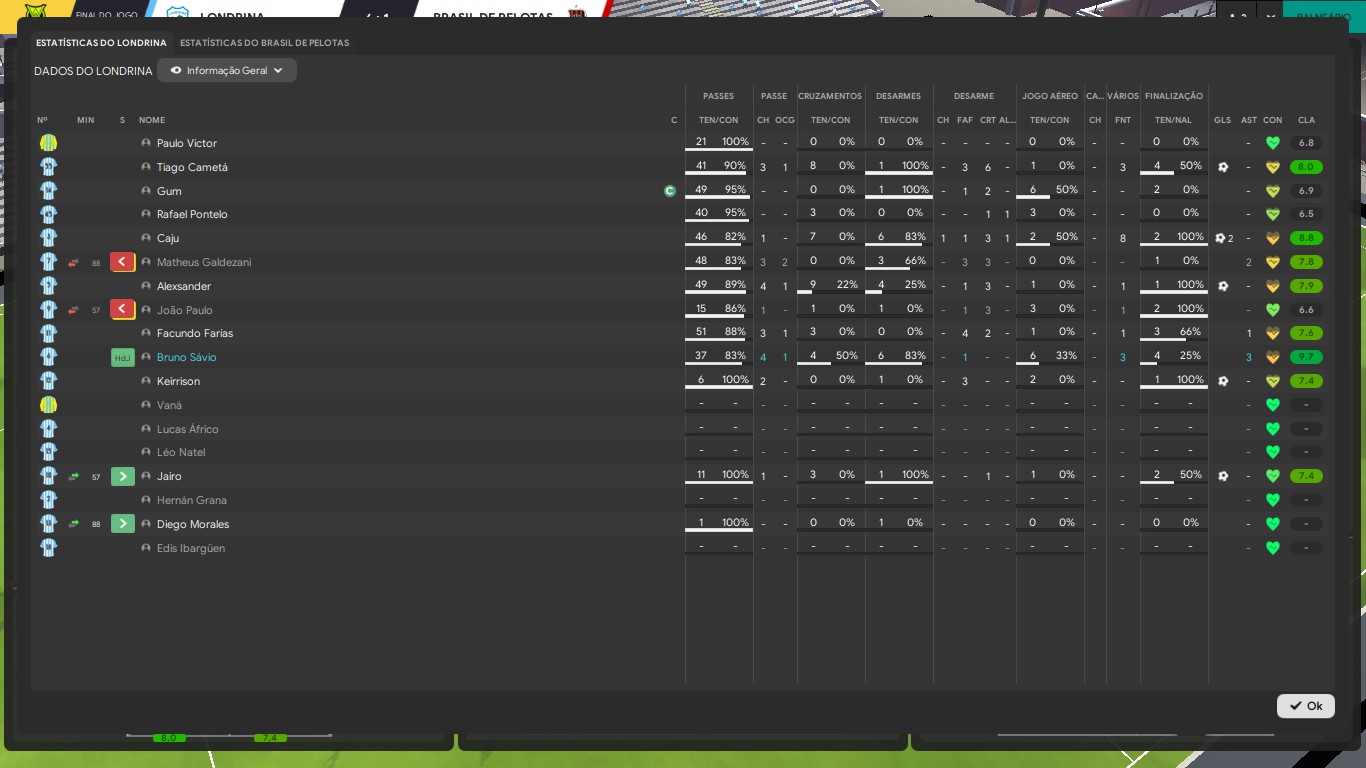Sort table by NOME column header
Screen dimensions: 1366x768
click(x=152, y=120)
